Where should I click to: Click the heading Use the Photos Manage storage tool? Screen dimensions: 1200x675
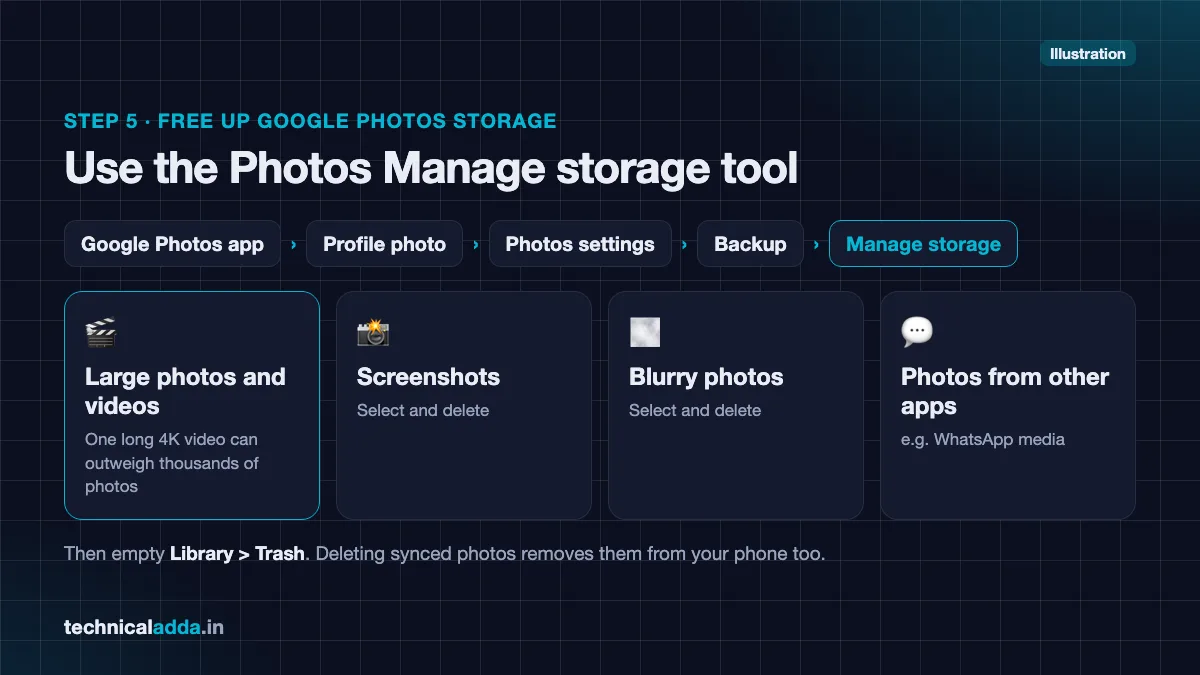(x=431, y=167)
